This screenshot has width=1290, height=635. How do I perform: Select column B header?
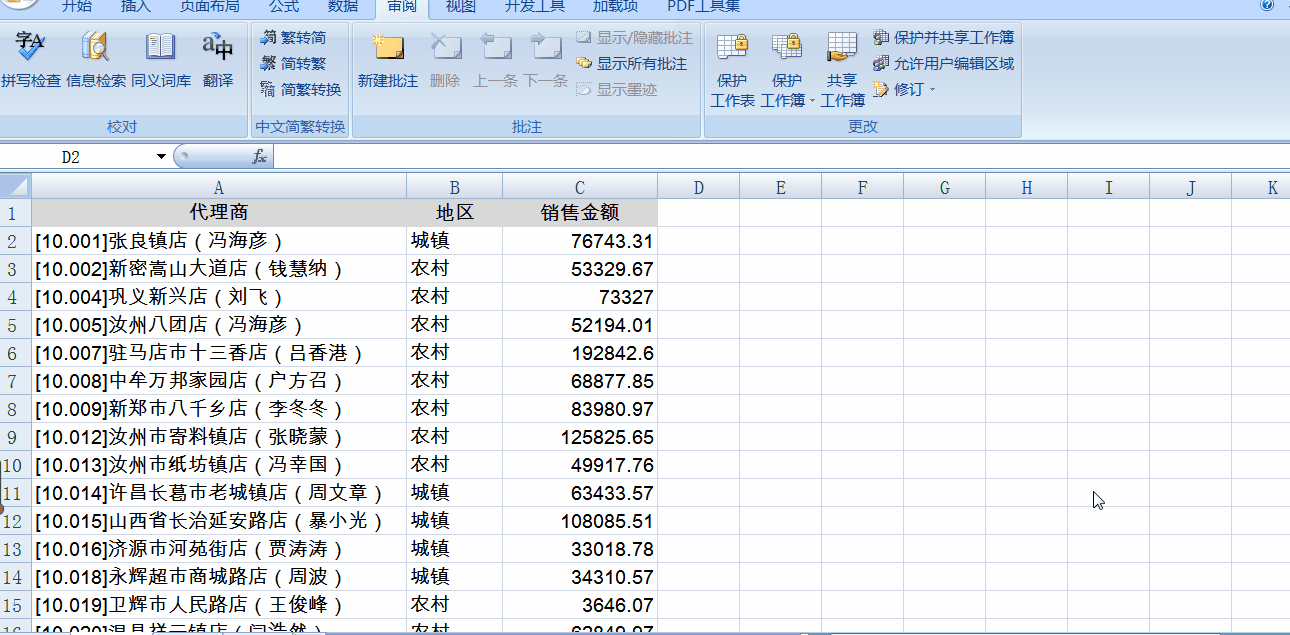click(x=454, y=187)
